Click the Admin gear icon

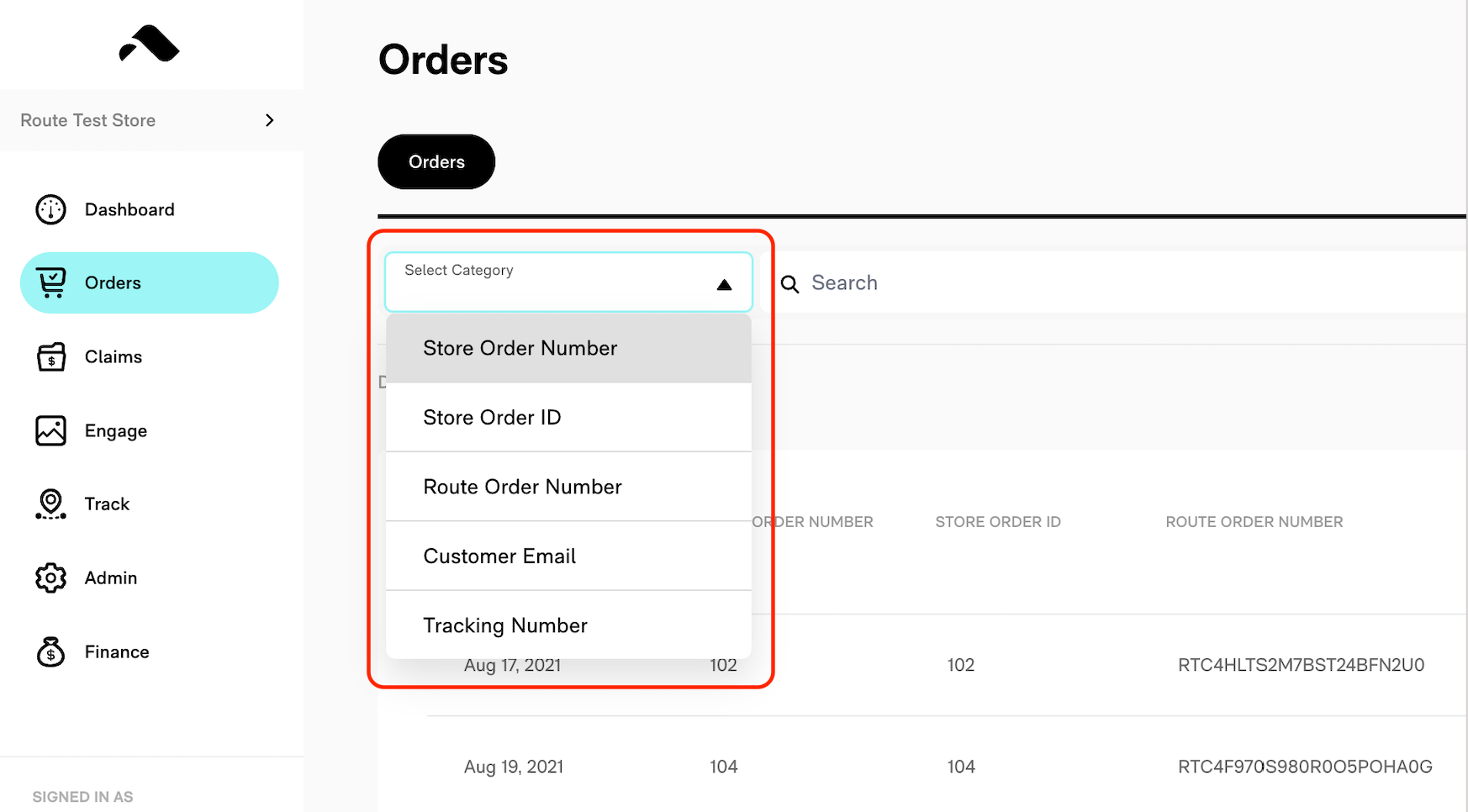(x=50, y=578)
